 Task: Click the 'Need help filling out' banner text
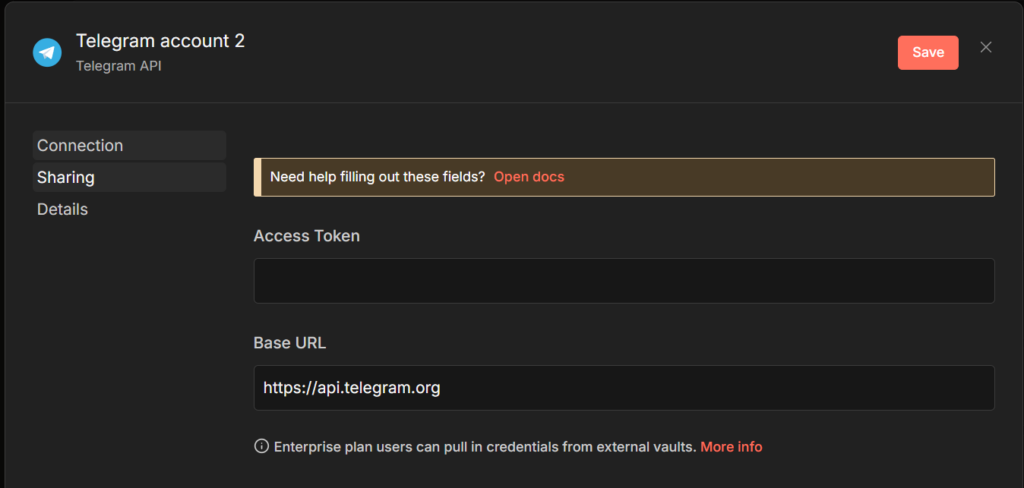click(377, 177)
